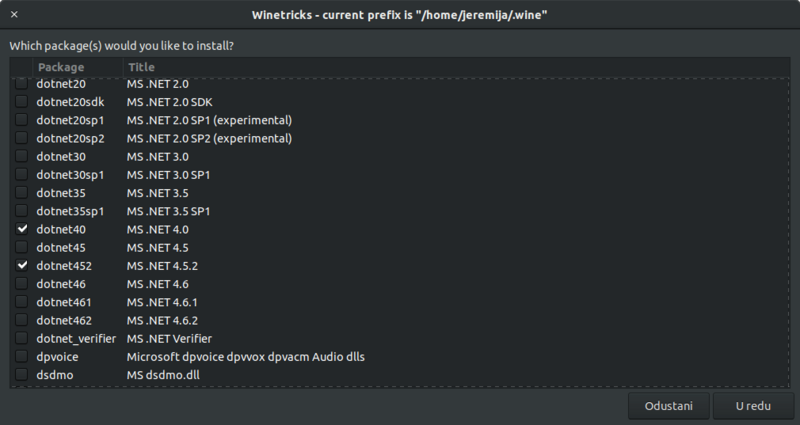Click the 'dpvoice' package name
800x425 pixels.
[x=57, y=357]
